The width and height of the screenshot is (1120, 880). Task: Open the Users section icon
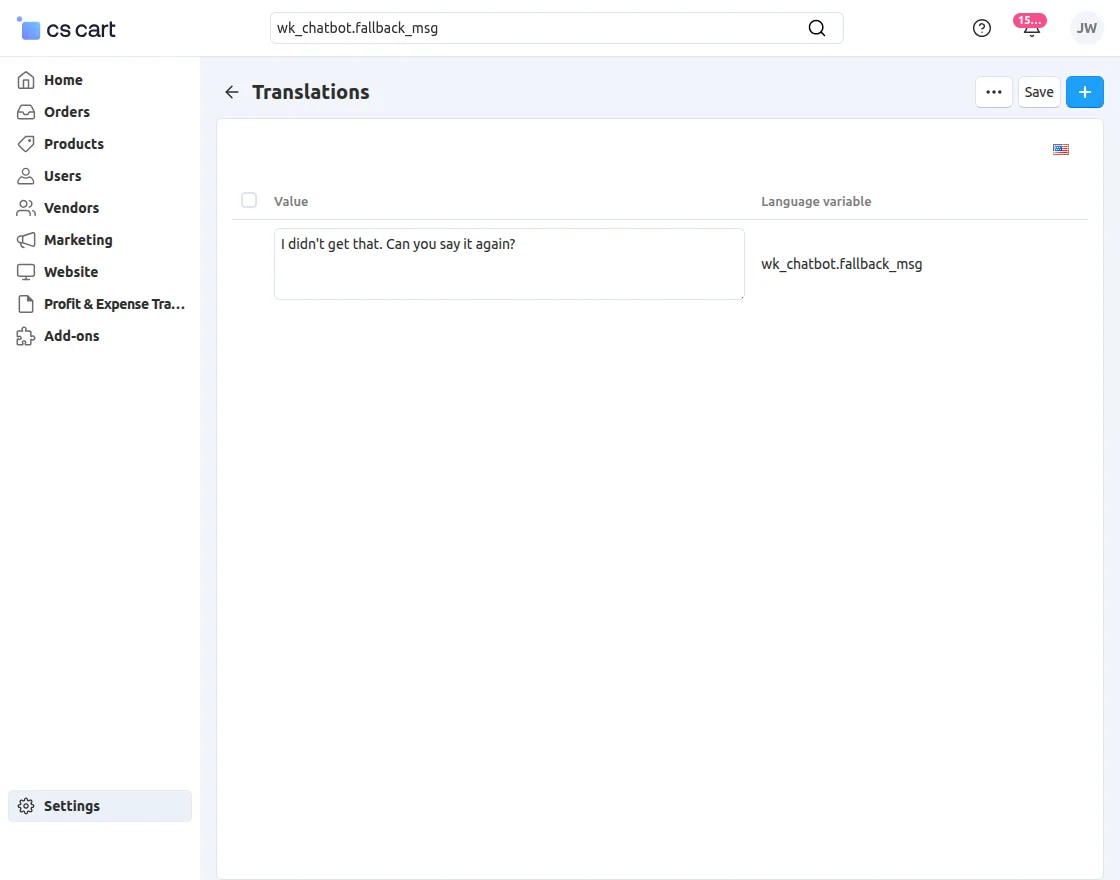click(25, 176)
